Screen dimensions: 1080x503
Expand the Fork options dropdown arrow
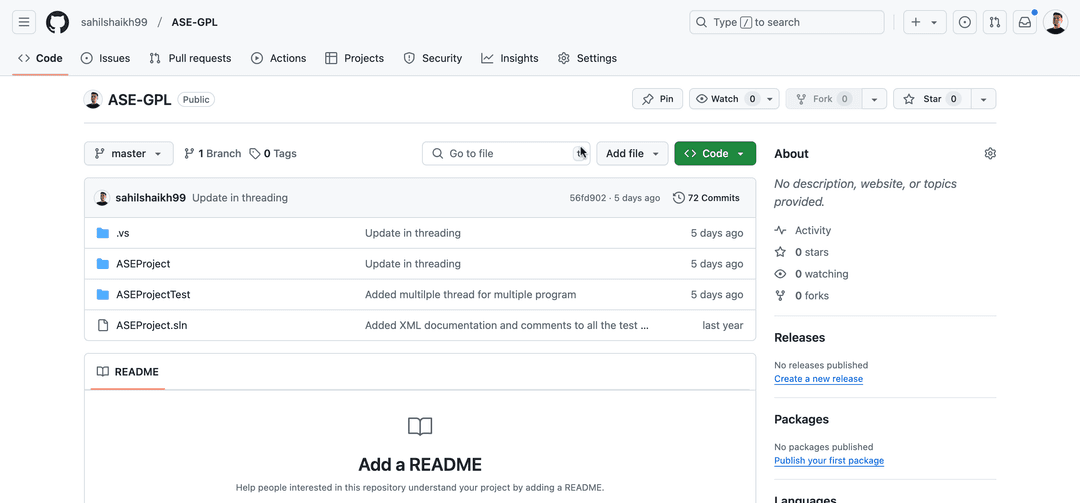click(x=874, y=99)
